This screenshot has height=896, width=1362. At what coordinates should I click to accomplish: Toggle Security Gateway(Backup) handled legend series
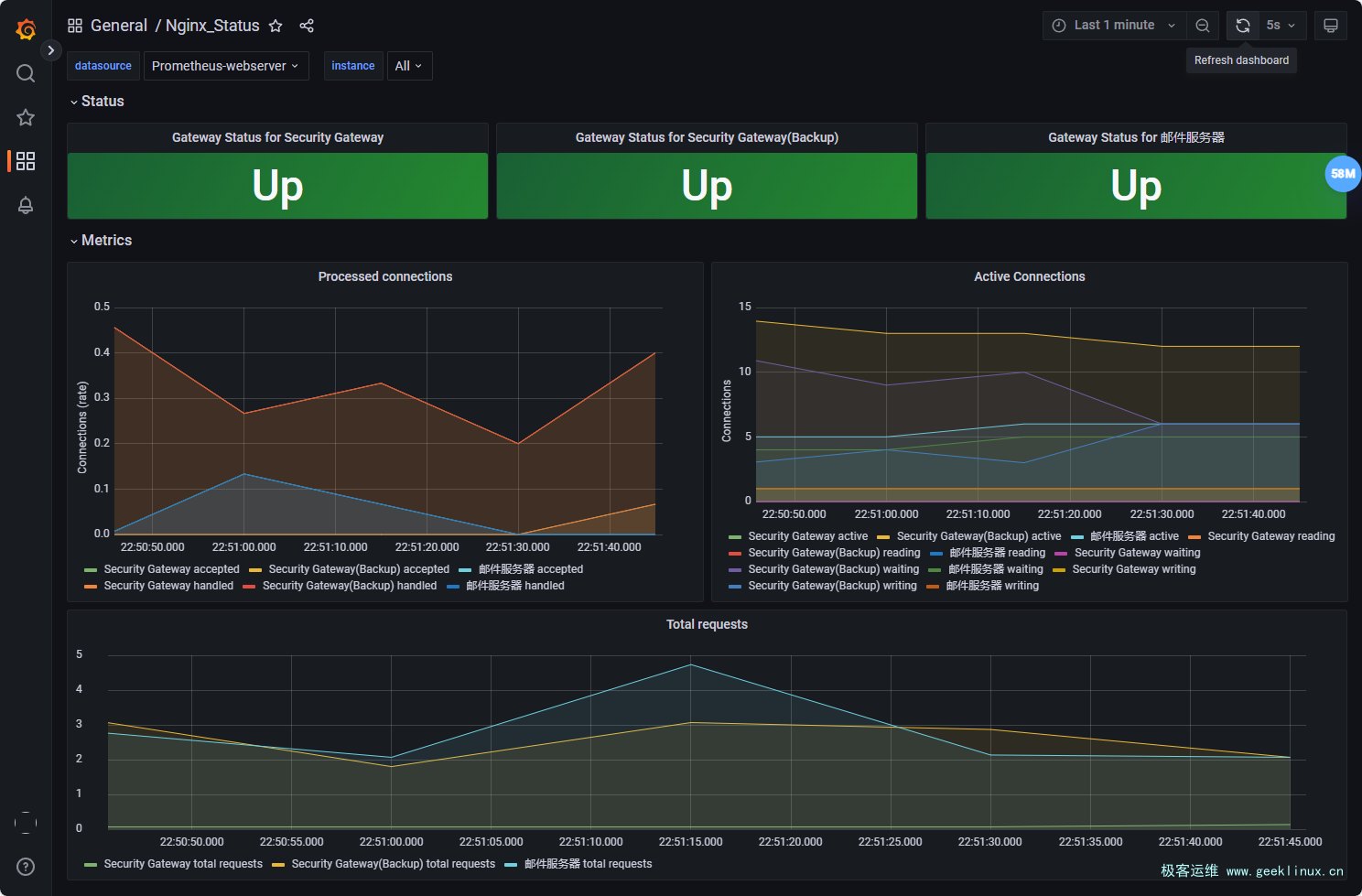coord(350,586)
